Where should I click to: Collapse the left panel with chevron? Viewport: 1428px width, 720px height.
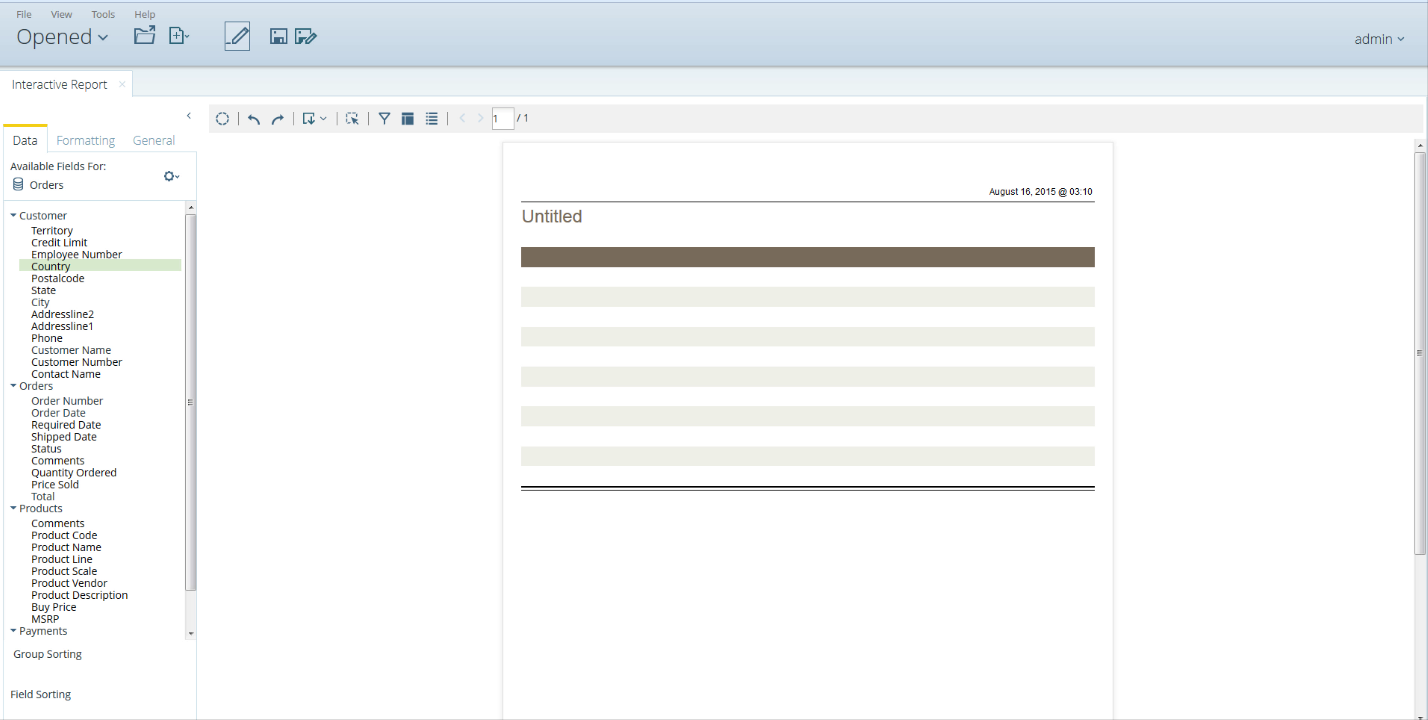click(189, 116)
